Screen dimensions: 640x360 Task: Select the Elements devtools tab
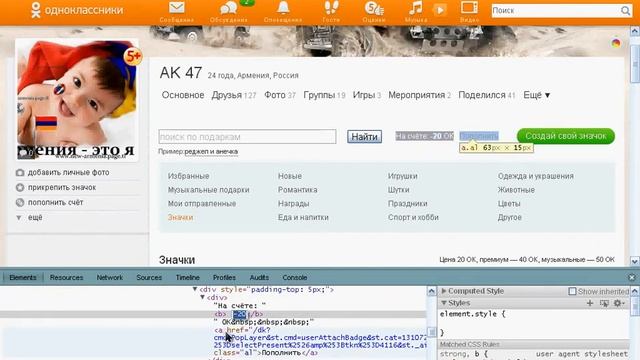[x=23, y=278]
